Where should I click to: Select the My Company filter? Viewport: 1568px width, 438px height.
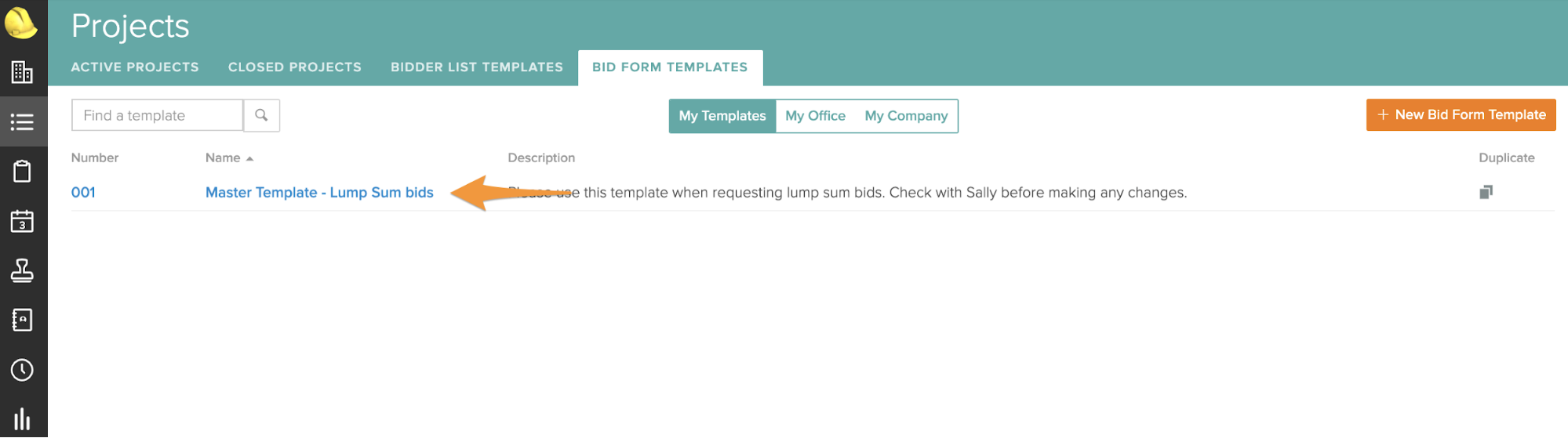click(906, 116)
